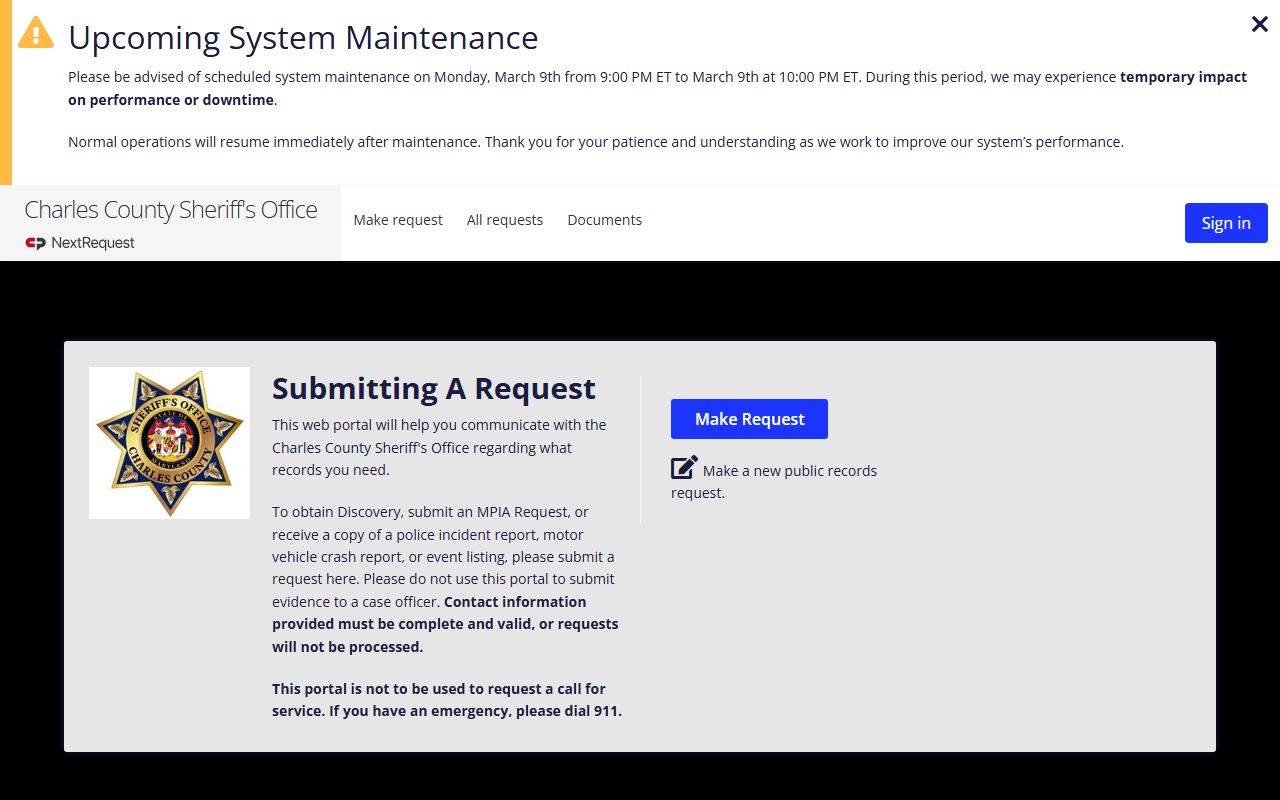Open the Documents nav item
The width and height of the screenshot is (1280, 800).
click(x=604, y=220)
